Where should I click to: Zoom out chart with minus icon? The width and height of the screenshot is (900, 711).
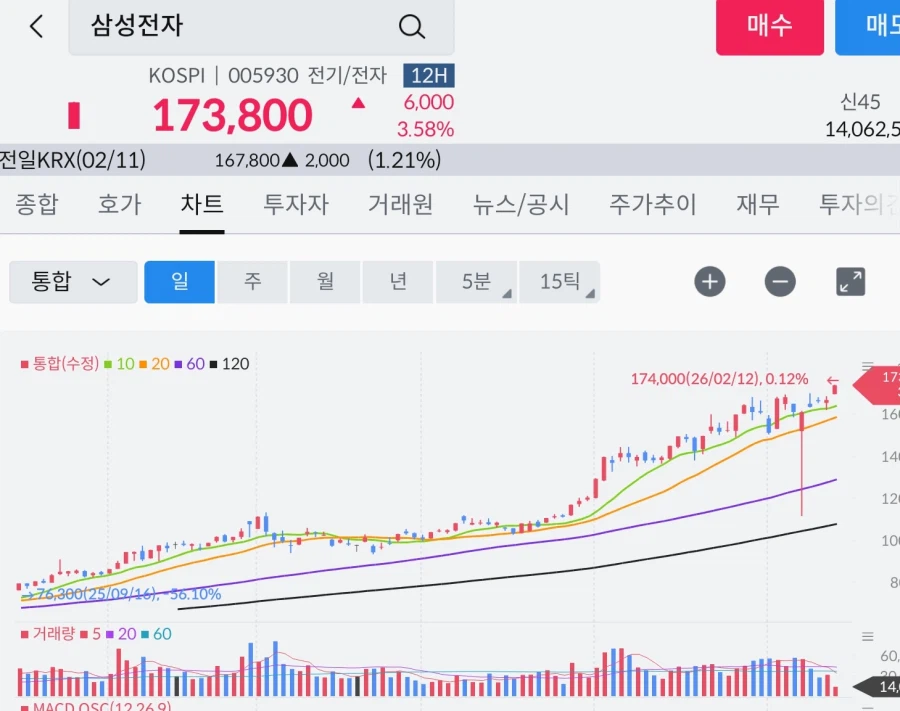click(x=780, y=282)
